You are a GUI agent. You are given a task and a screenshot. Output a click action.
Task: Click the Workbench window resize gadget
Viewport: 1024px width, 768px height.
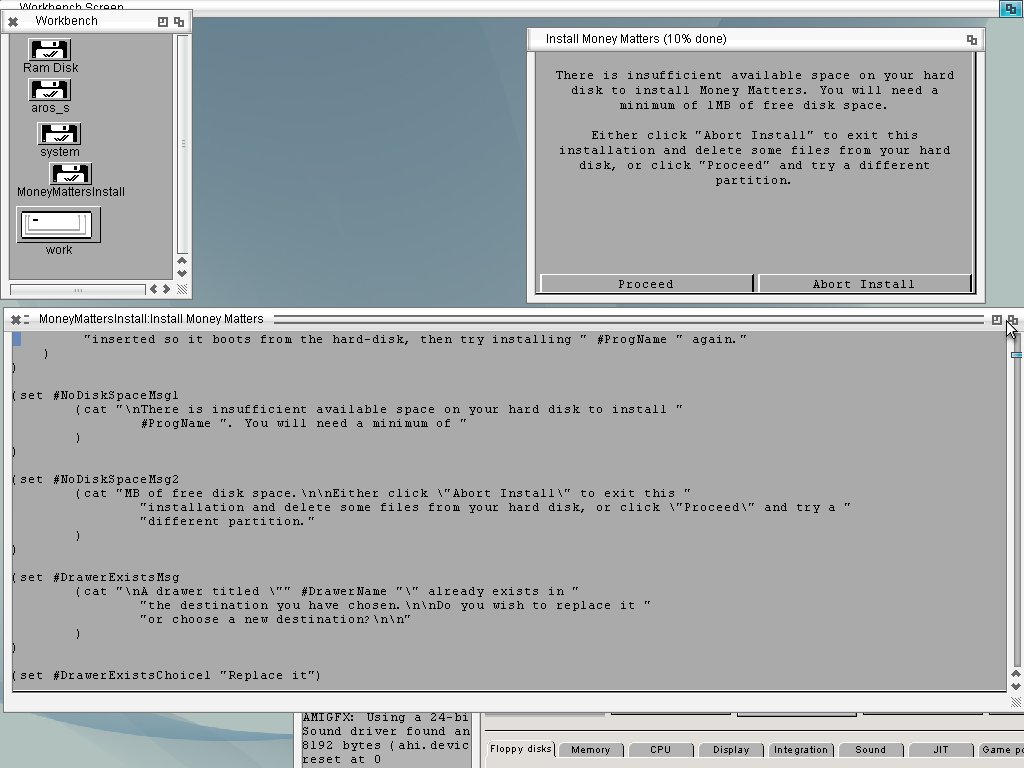point(182,289)
